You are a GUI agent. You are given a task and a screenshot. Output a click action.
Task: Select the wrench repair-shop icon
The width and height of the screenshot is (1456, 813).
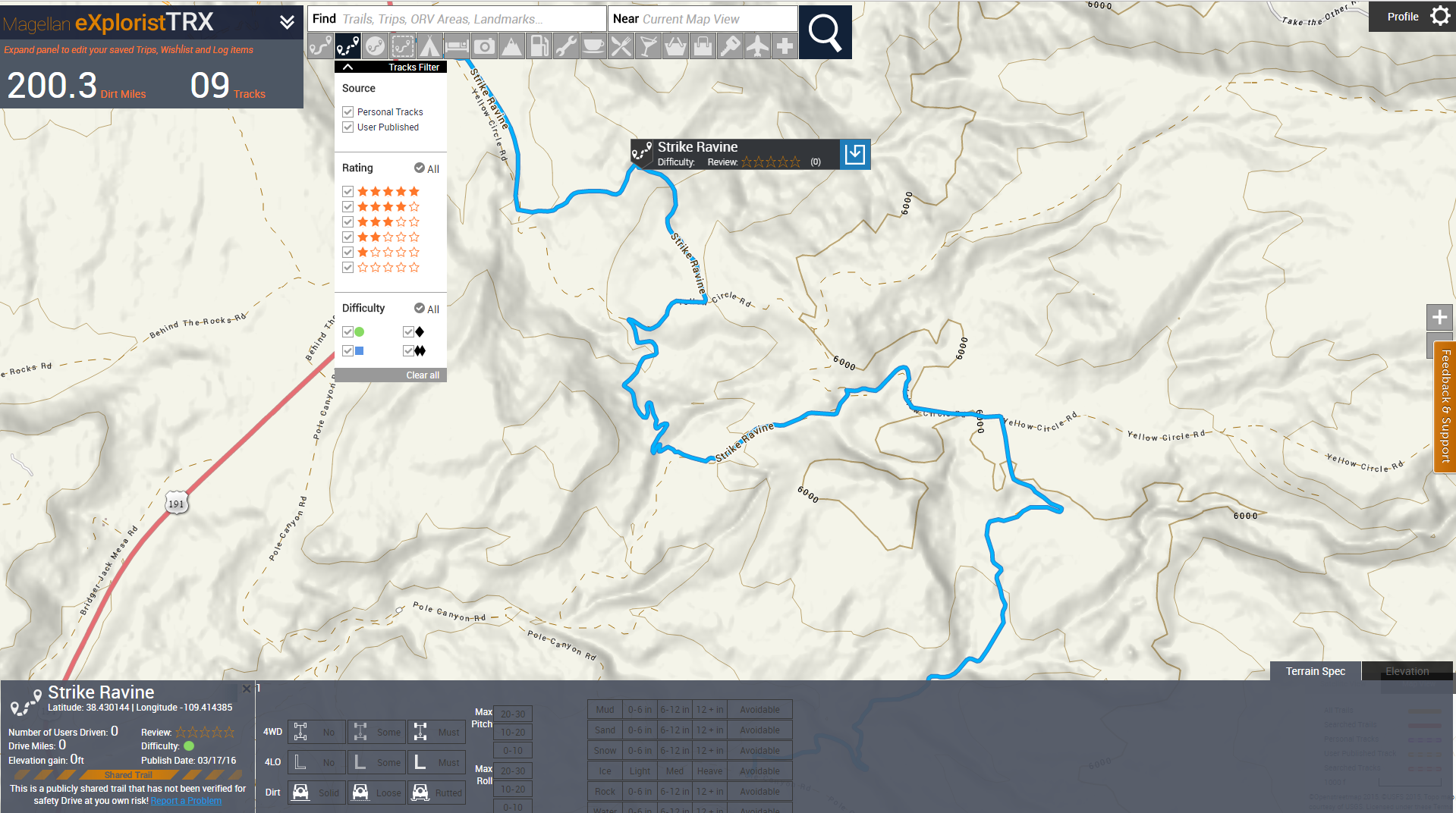pos(566,46)
